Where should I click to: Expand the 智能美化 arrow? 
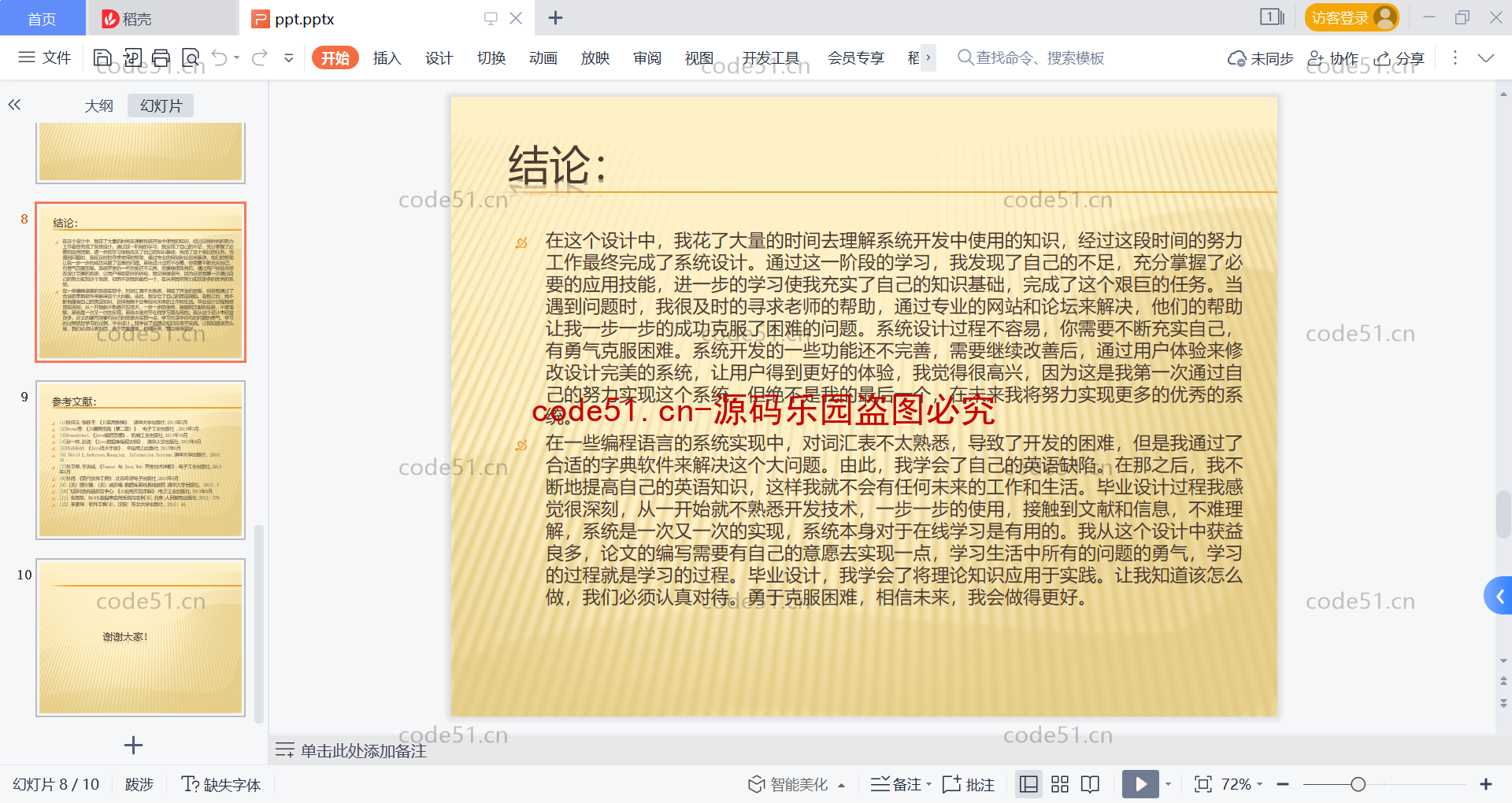point(841,785)
